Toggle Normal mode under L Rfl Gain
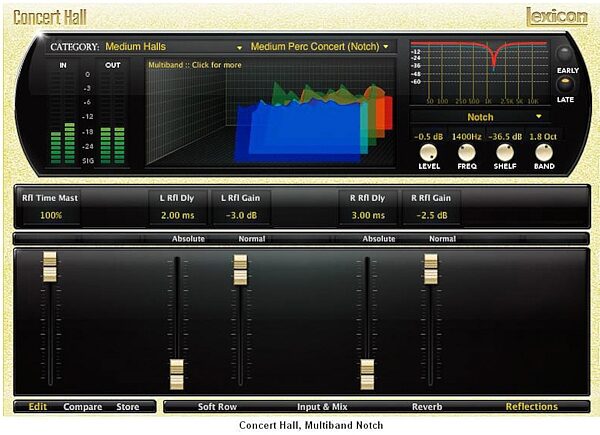This screenshot has width=600, height=435. coord(252,239)
